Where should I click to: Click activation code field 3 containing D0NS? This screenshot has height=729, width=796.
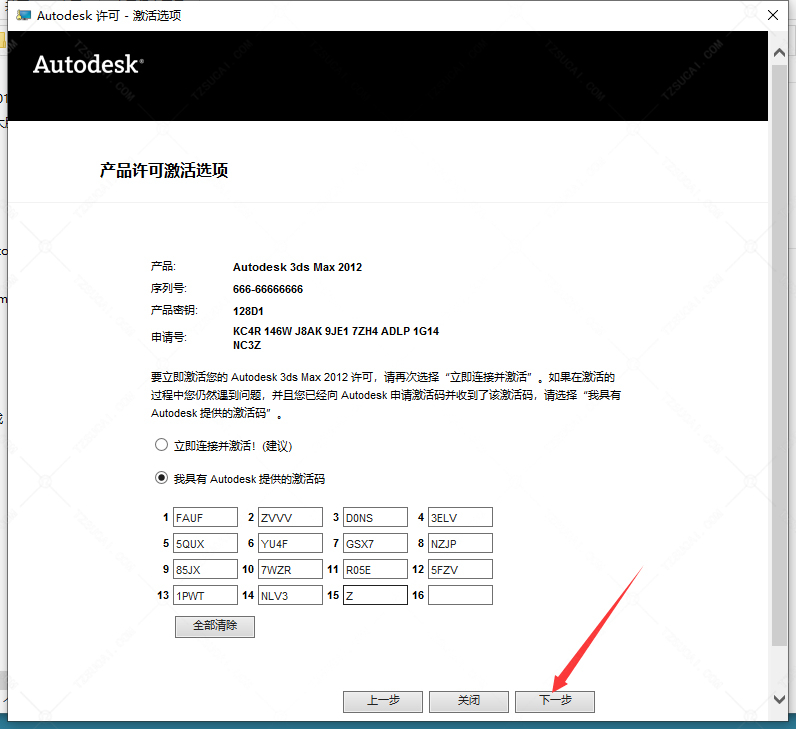click(x=375, y=517)
